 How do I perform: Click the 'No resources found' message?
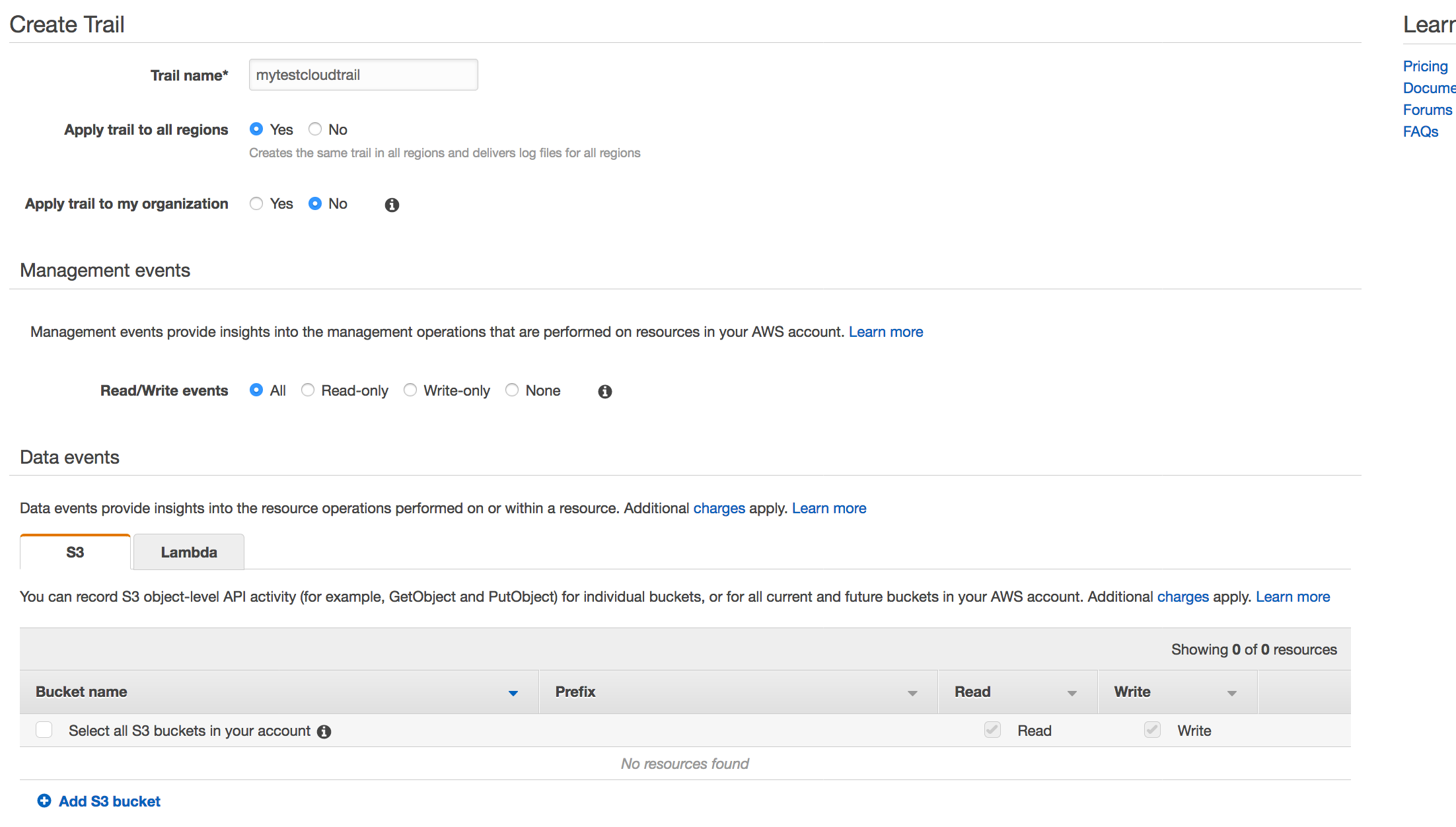(684, 764)
